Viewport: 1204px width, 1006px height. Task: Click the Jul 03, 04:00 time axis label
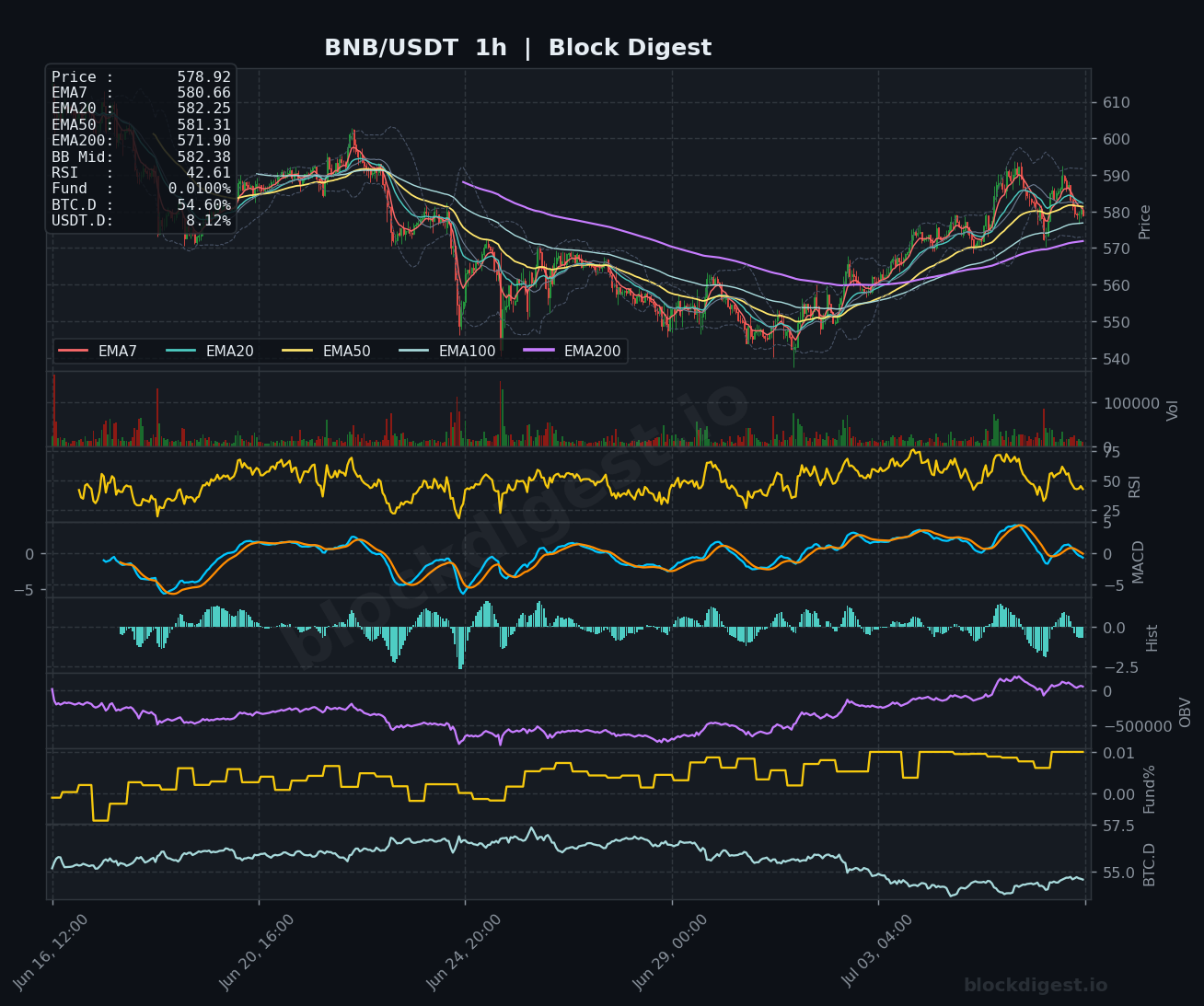pos(877,952)
